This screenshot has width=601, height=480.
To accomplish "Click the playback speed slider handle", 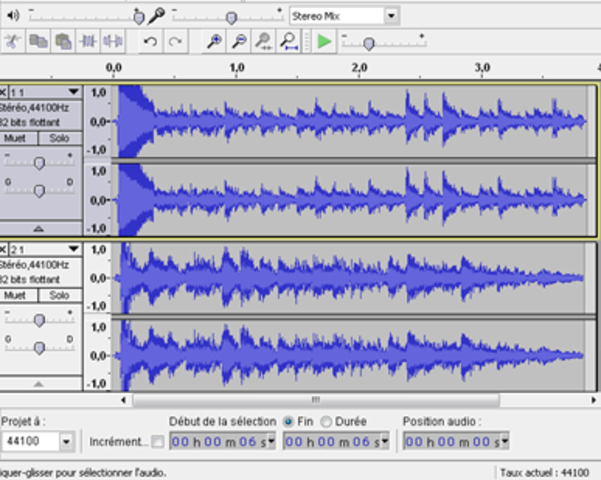I will point(369,44).
